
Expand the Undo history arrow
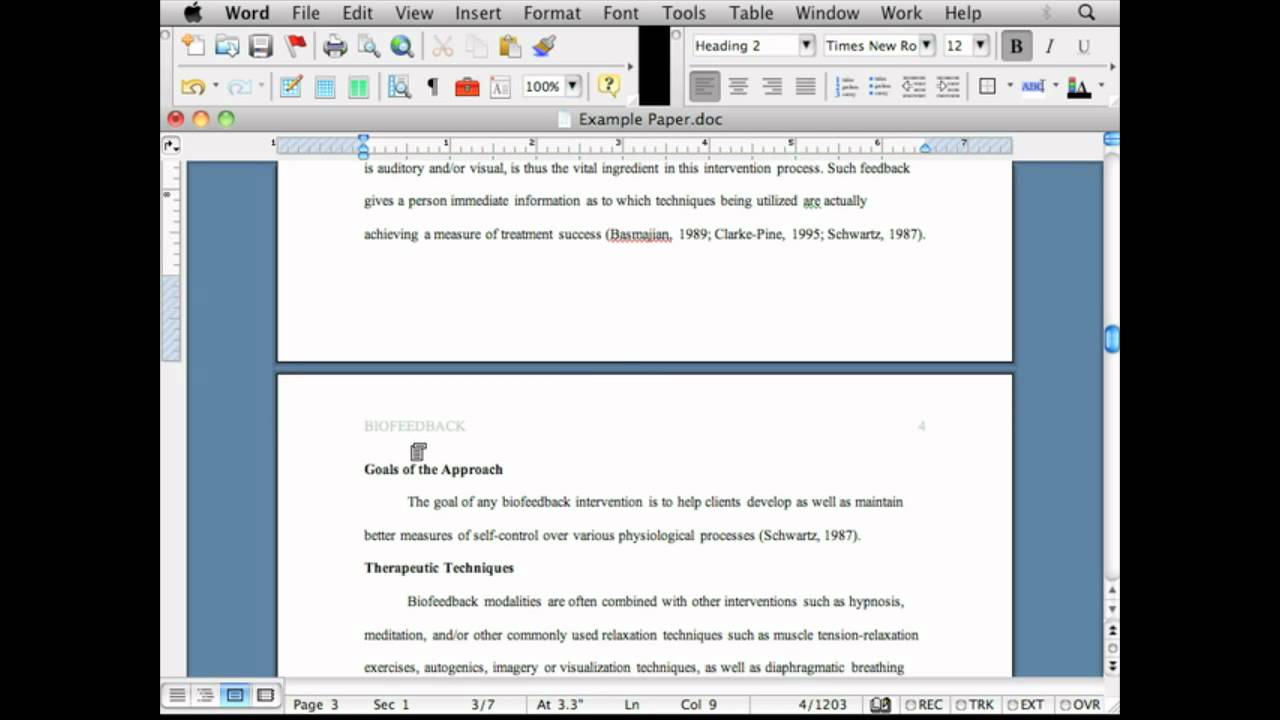click(215, 87)
